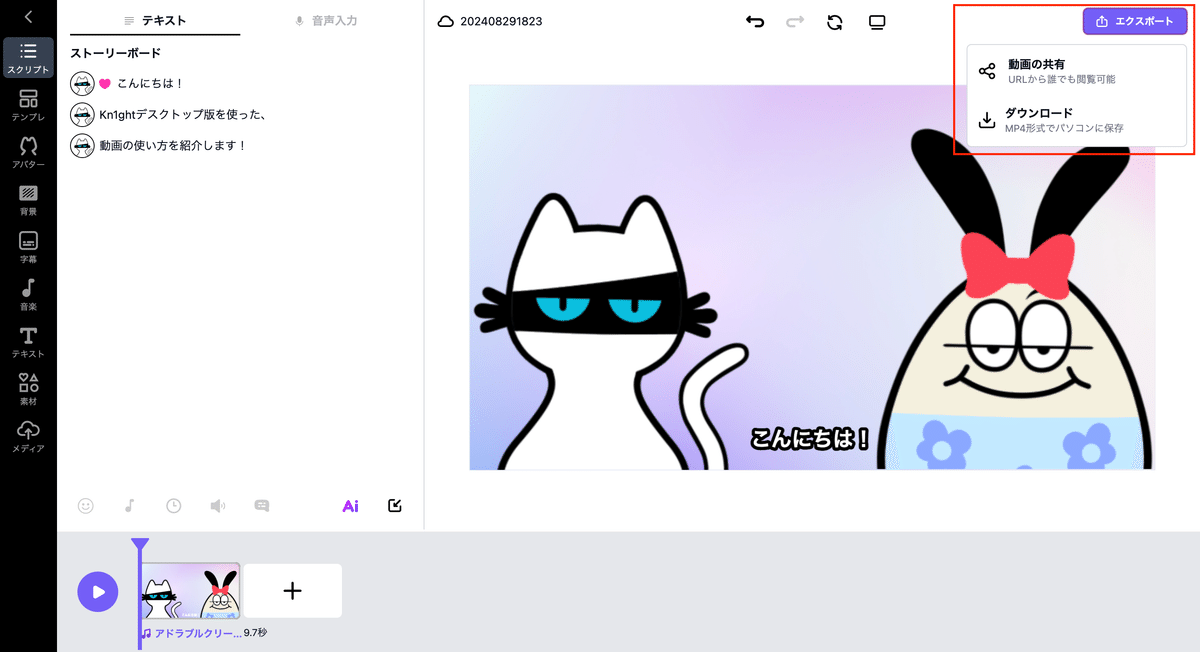This screenshot has width=1200, height=652.
Task: Click the アドラブルクリー... music track label
Action: point(191,633)
